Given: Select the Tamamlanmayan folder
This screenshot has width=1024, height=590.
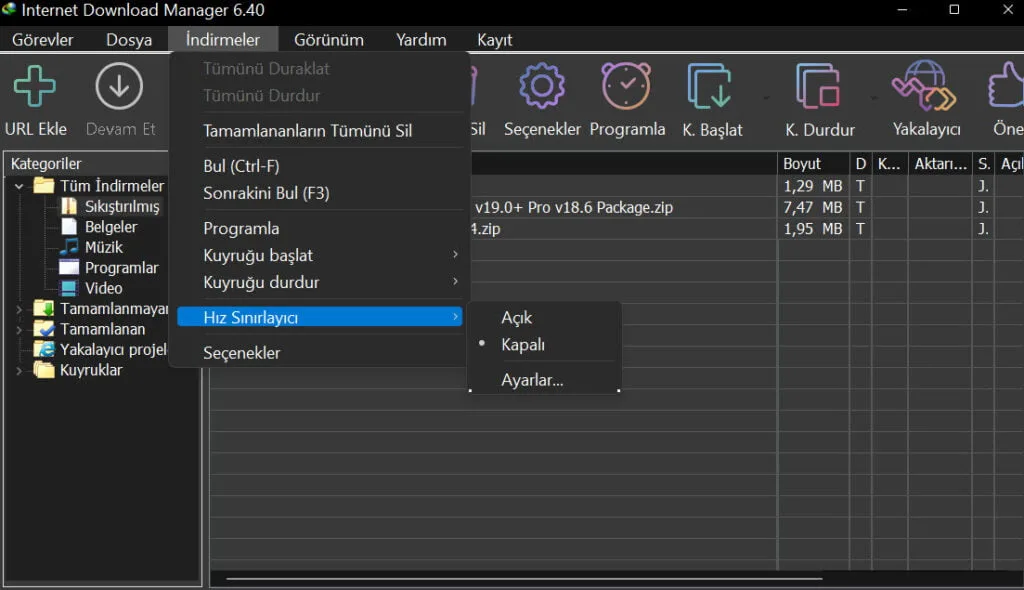Looking at the screenshot, I should click(x=101, y=308).
